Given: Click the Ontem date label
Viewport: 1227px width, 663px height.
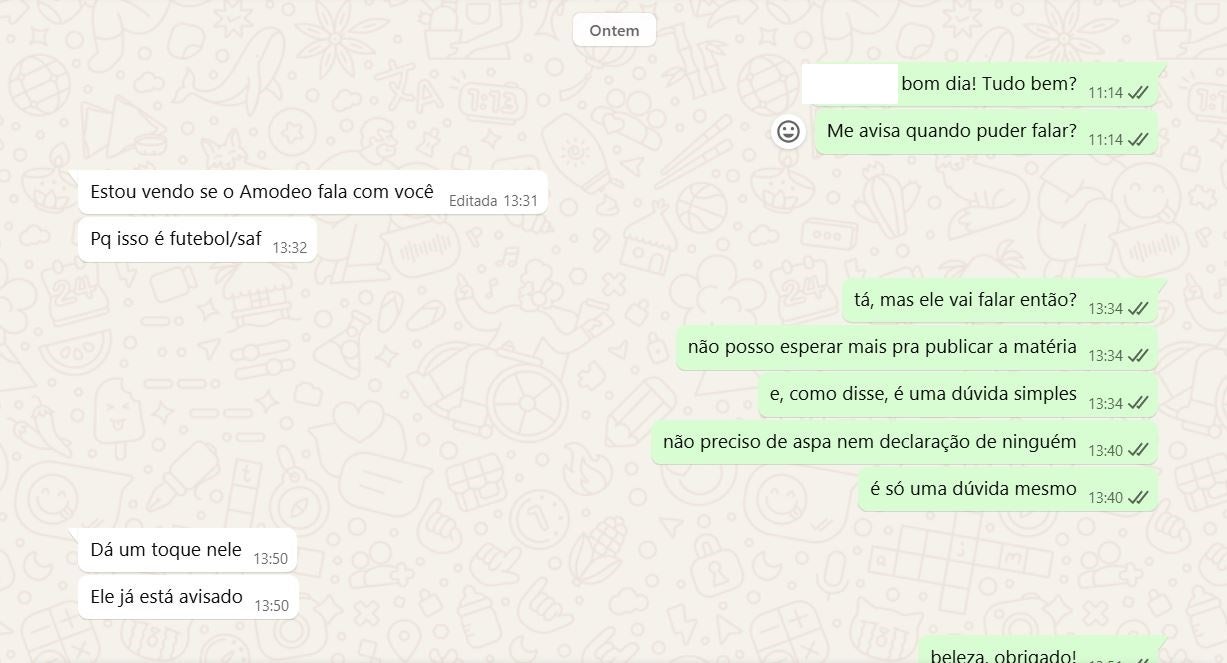Looking at the screenshot, I should pos(614,30).
